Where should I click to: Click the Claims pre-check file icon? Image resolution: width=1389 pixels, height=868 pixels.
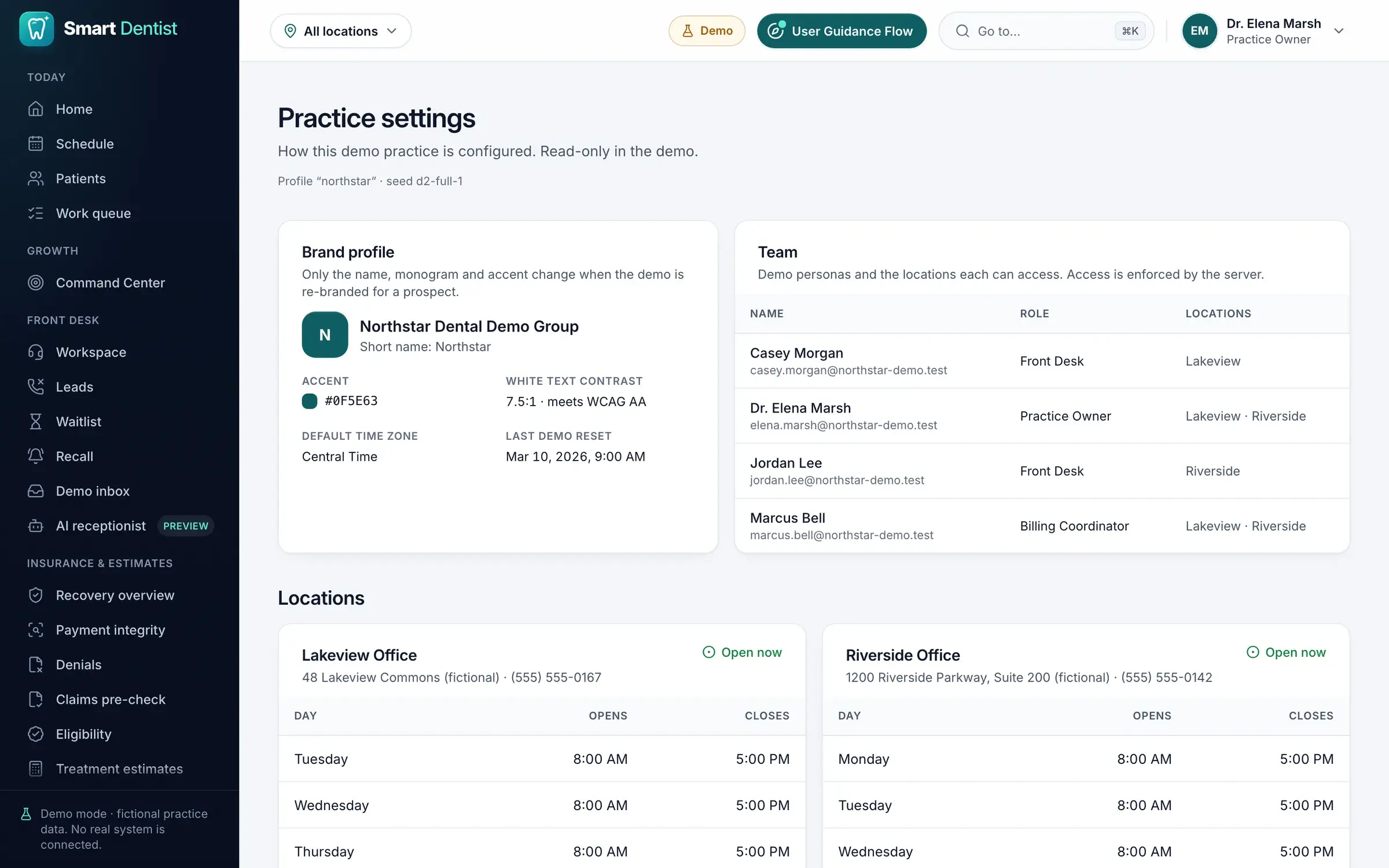tap(36, 699)
